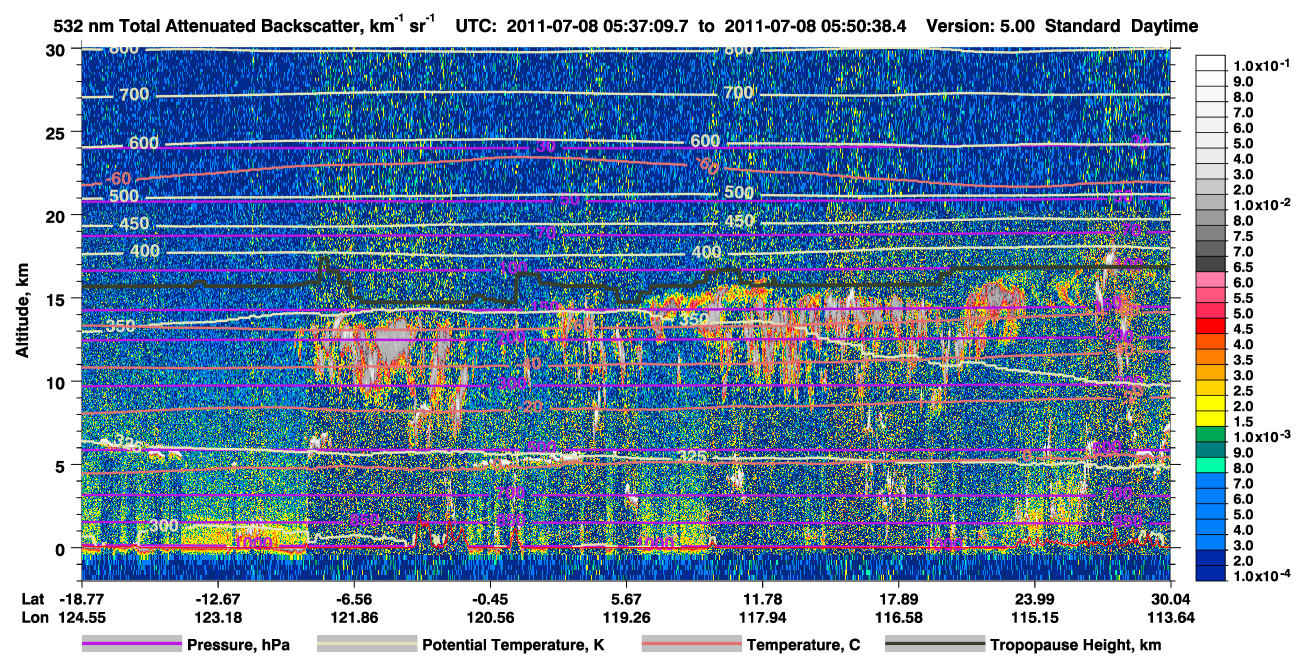Viewport: 1300px width, 667px height.
Task: Click the dark Tropopause Height legend line sample
Action: tap(937, 645)
